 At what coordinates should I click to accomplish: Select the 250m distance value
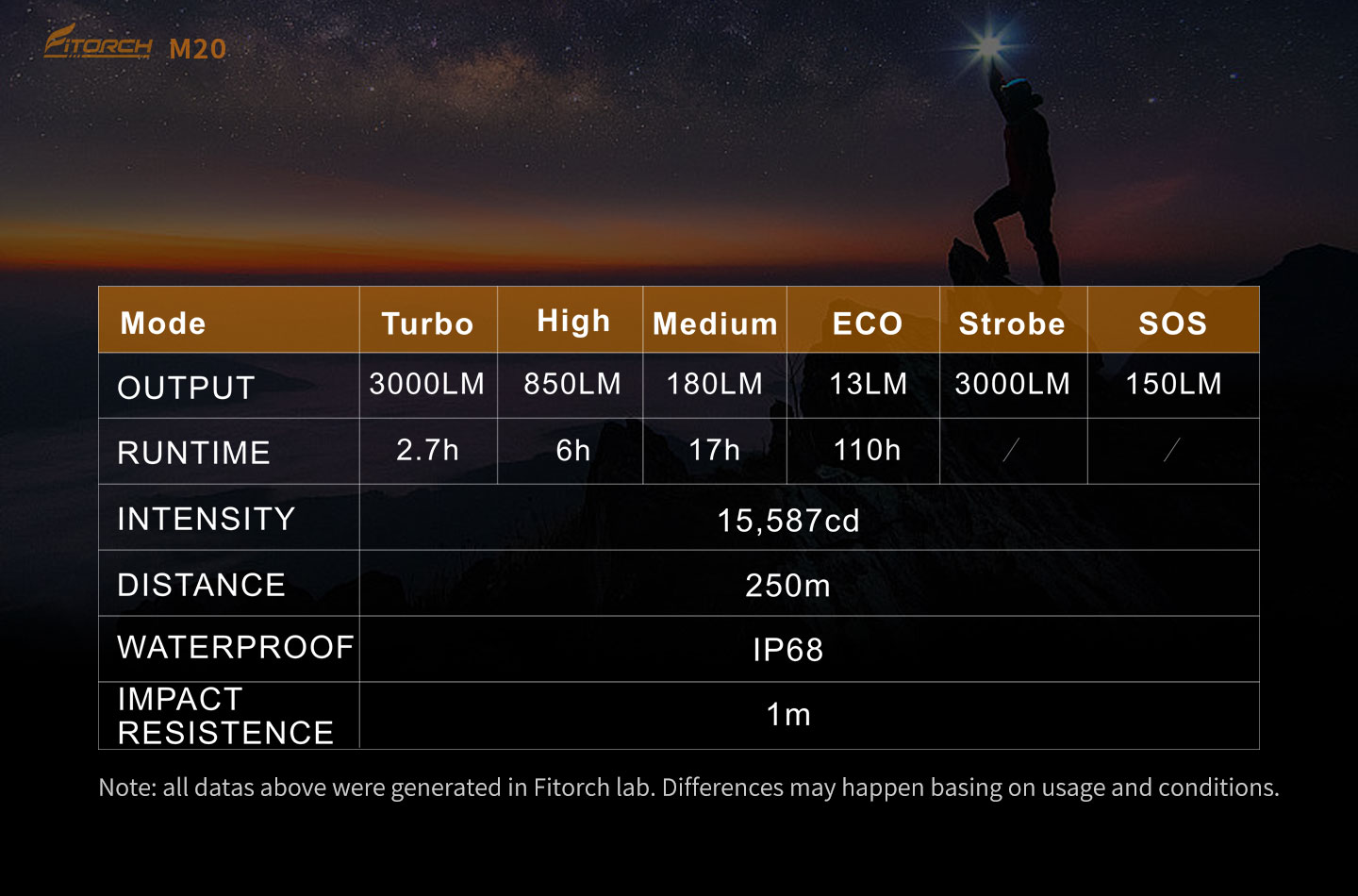pos(788,586)
